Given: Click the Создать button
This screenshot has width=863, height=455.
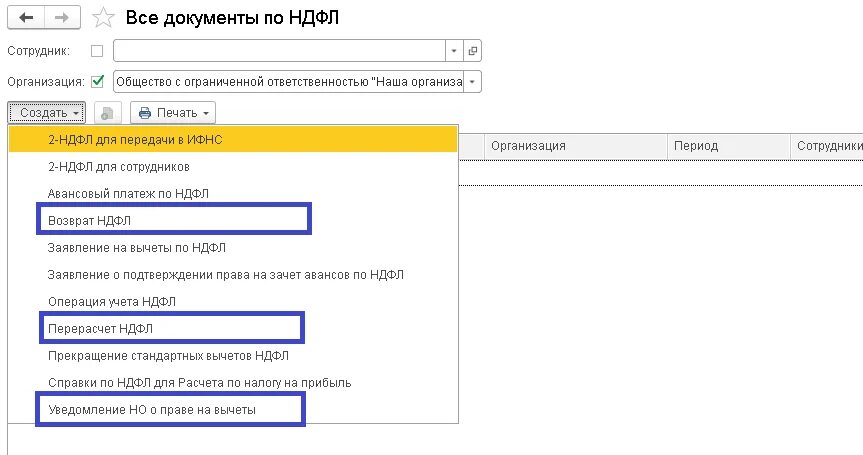Looking at the screenshot, I should (x=47, y=112).
